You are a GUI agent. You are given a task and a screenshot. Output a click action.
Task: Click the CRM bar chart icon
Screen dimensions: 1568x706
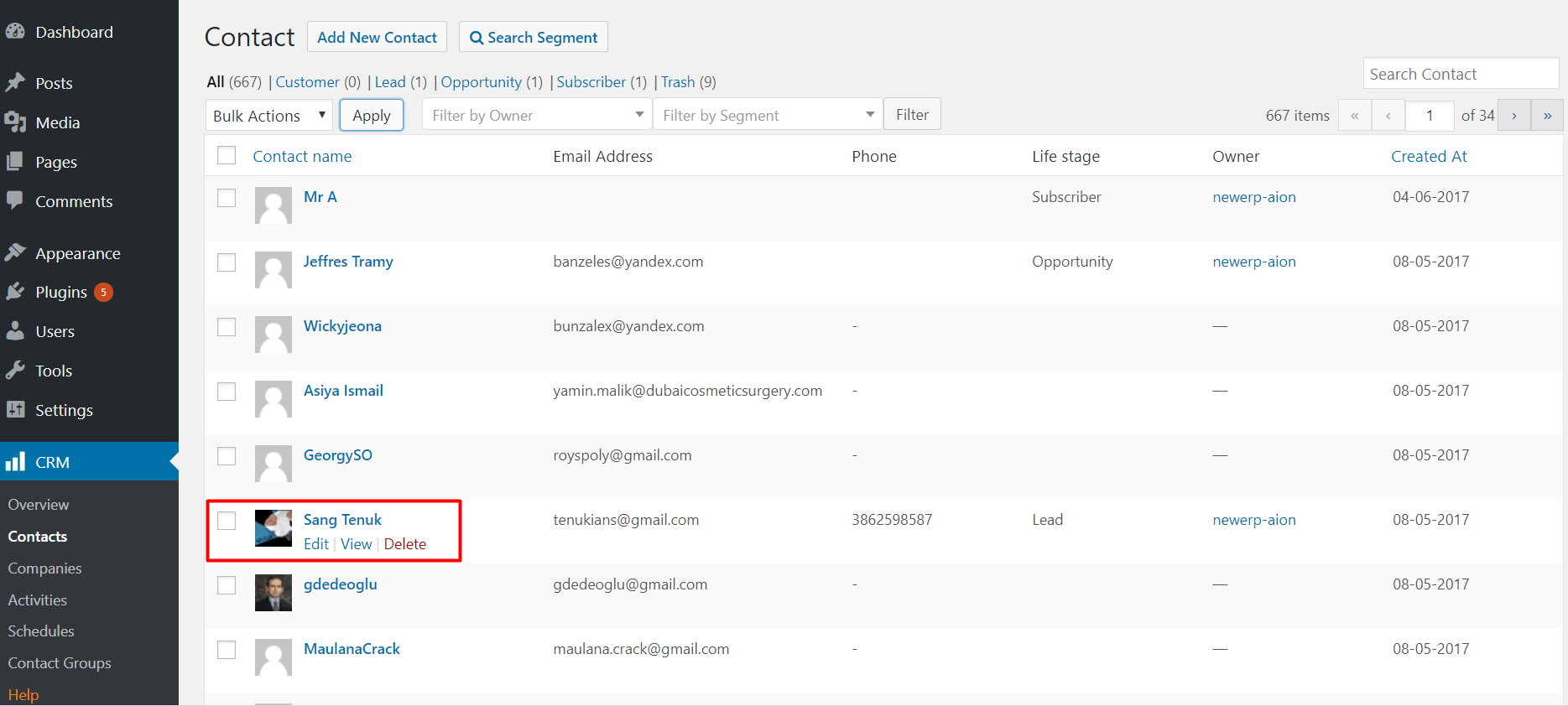coord(15,461)
